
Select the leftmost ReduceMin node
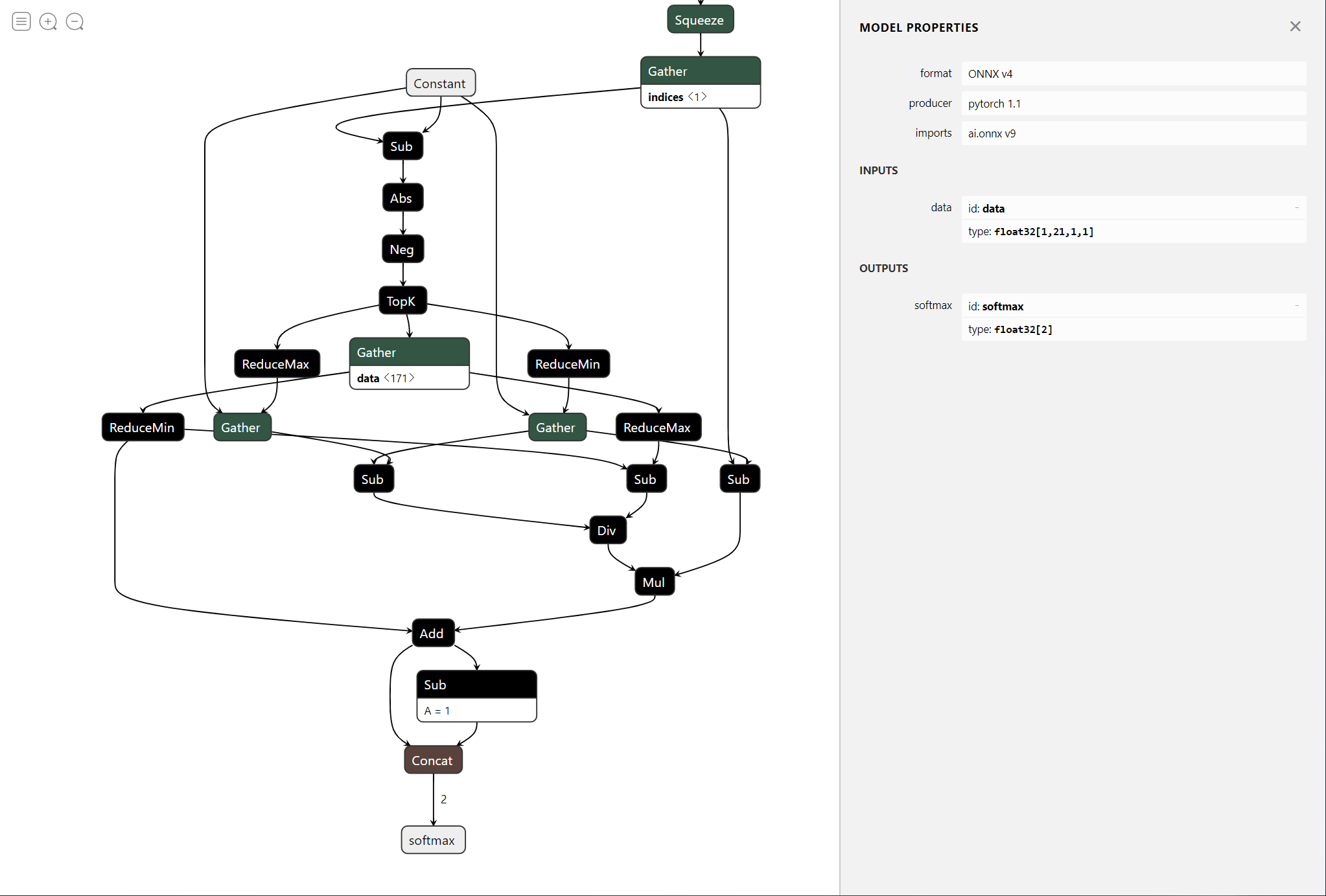tap(143, 427)
